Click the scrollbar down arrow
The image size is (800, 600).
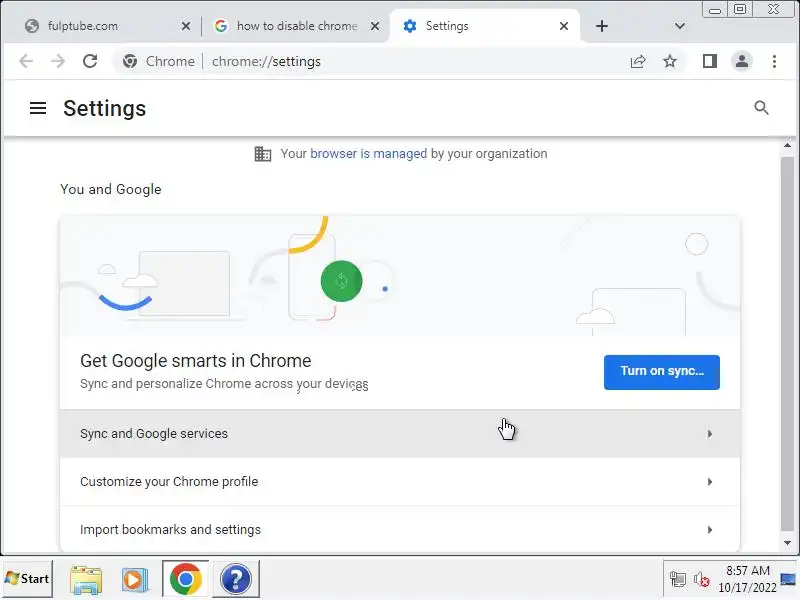787,543
